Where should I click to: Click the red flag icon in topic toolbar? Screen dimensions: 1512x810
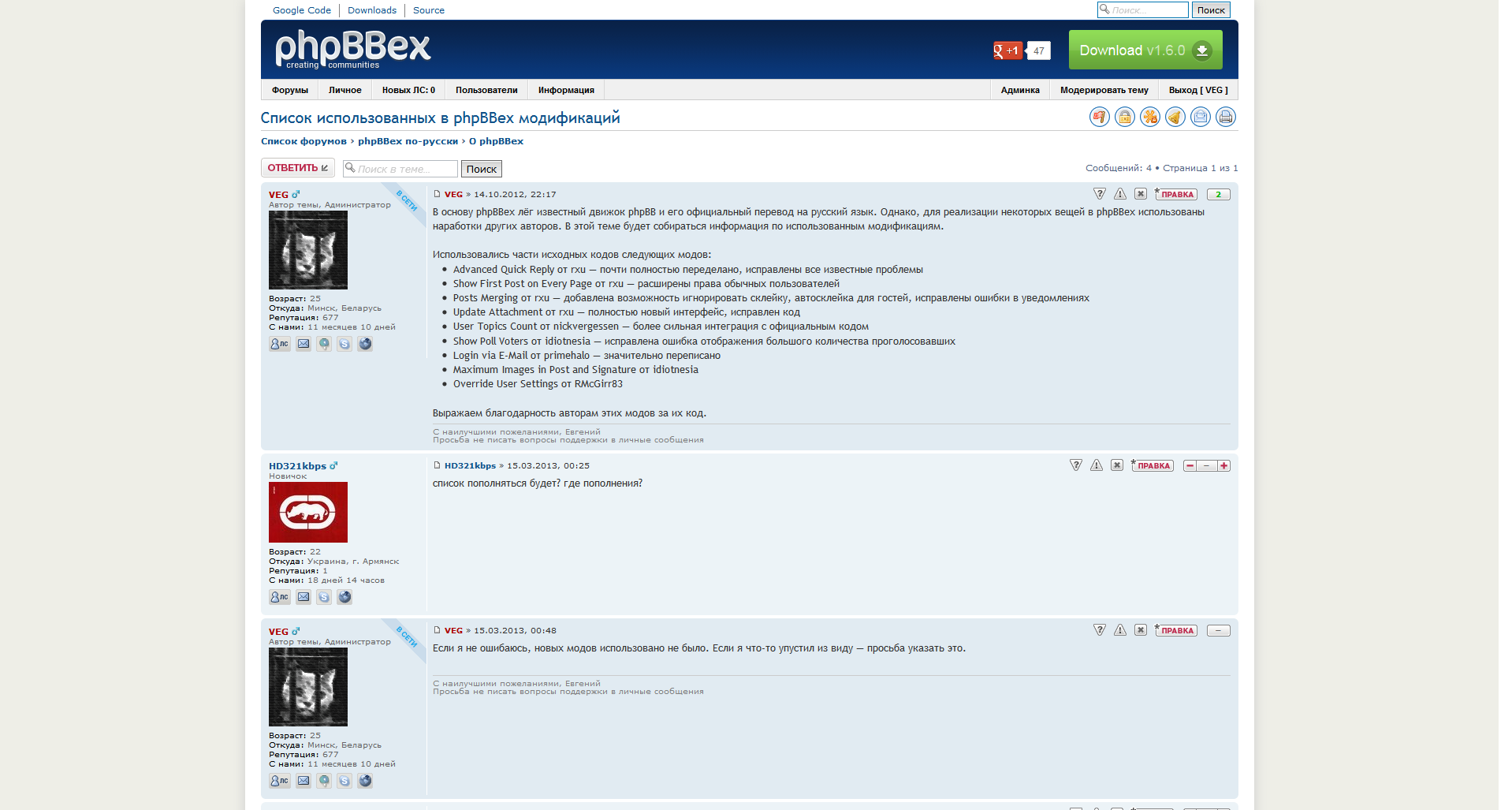(1099, 118)
